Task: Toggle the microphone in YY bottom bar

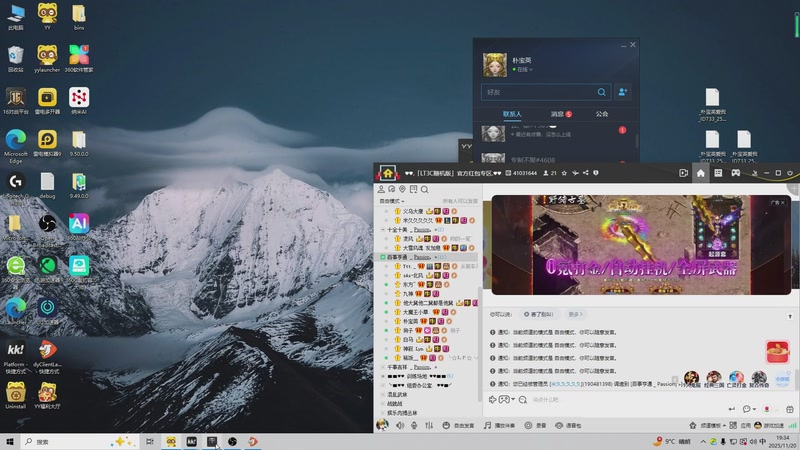Action: 414,425
